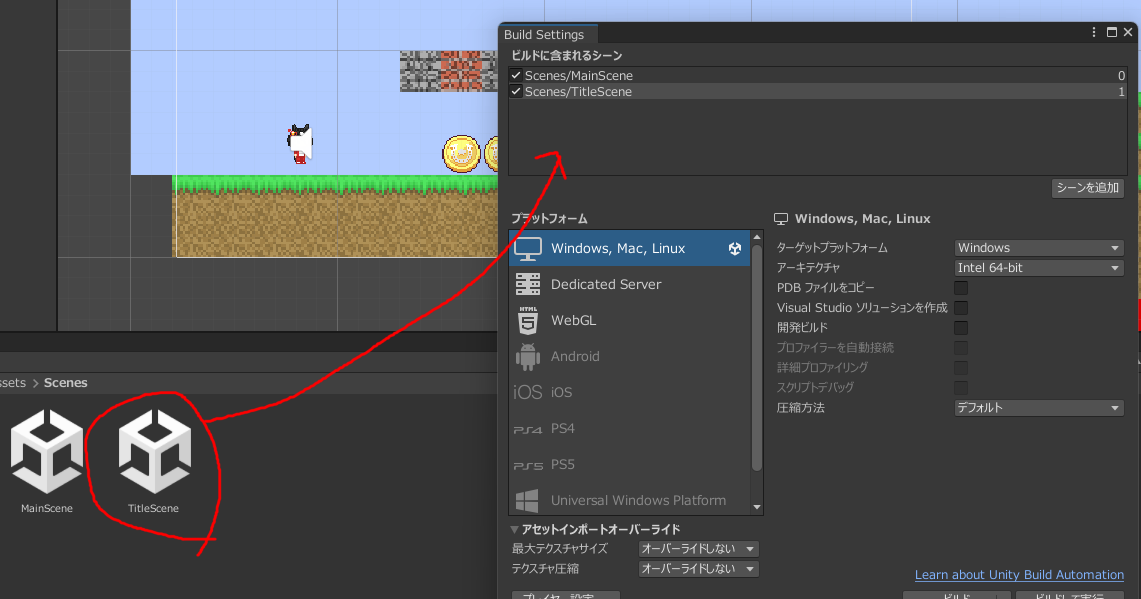The height and width of the screenshot is (599, 1141).
Task: Click Scenes in the breadcrumb path
Action: [65, 383]
